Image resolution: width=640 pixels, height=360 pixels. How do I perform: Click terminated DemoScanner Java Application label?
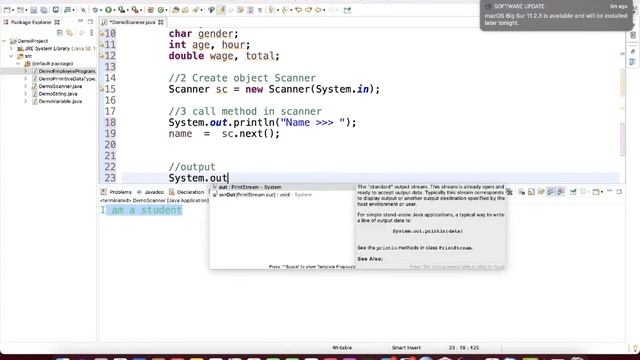[x=154, y=200]
